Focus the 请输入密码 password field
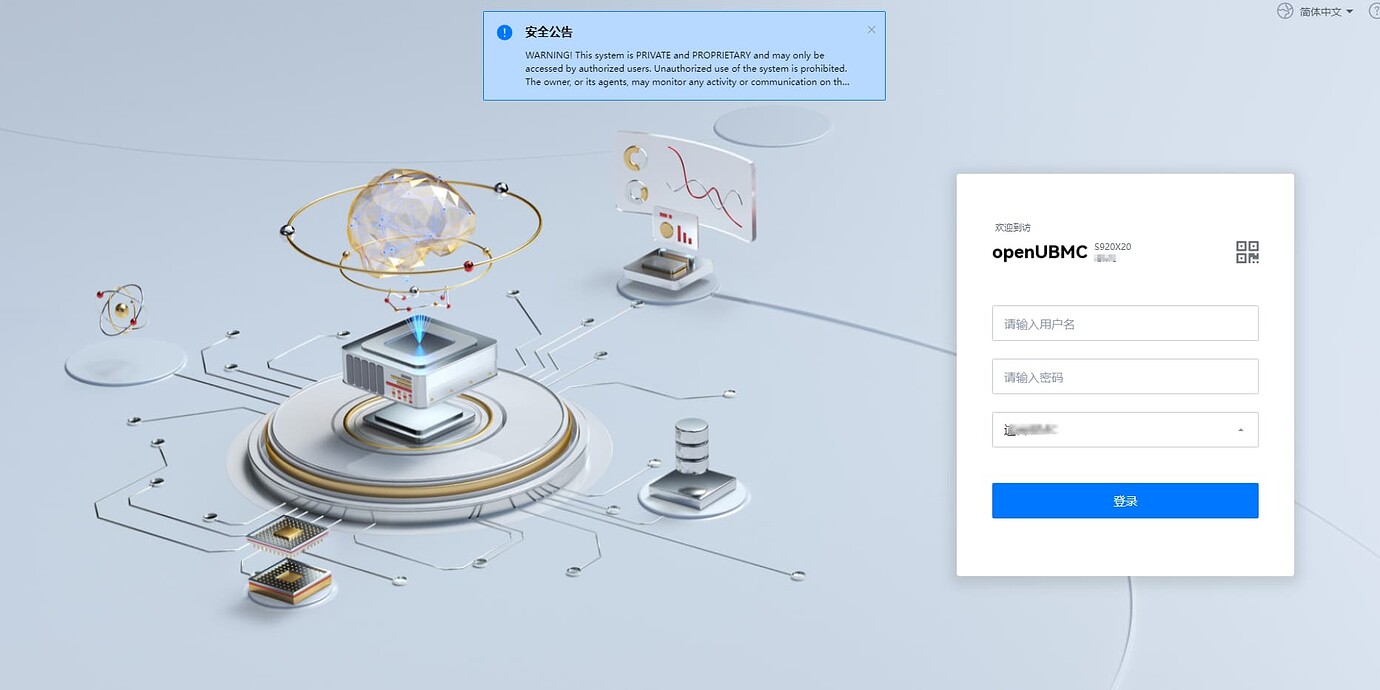 tap(1125, 377)
